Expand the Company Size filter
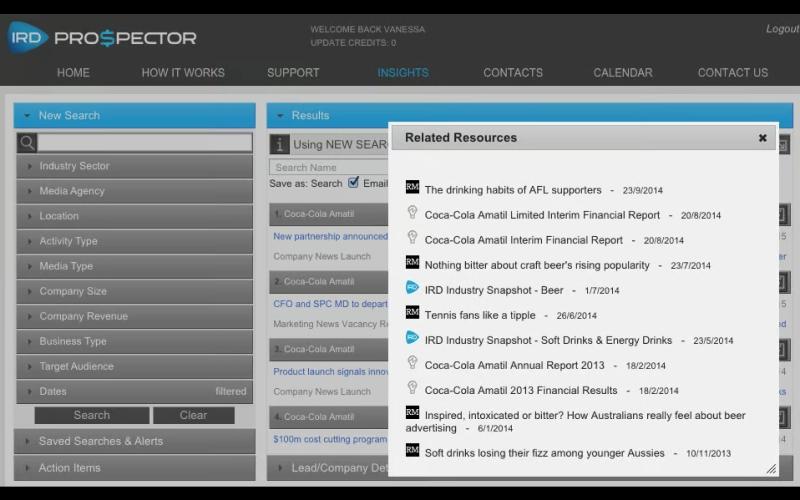This screenshot has height=500, width=800. [x=135, y=291]
